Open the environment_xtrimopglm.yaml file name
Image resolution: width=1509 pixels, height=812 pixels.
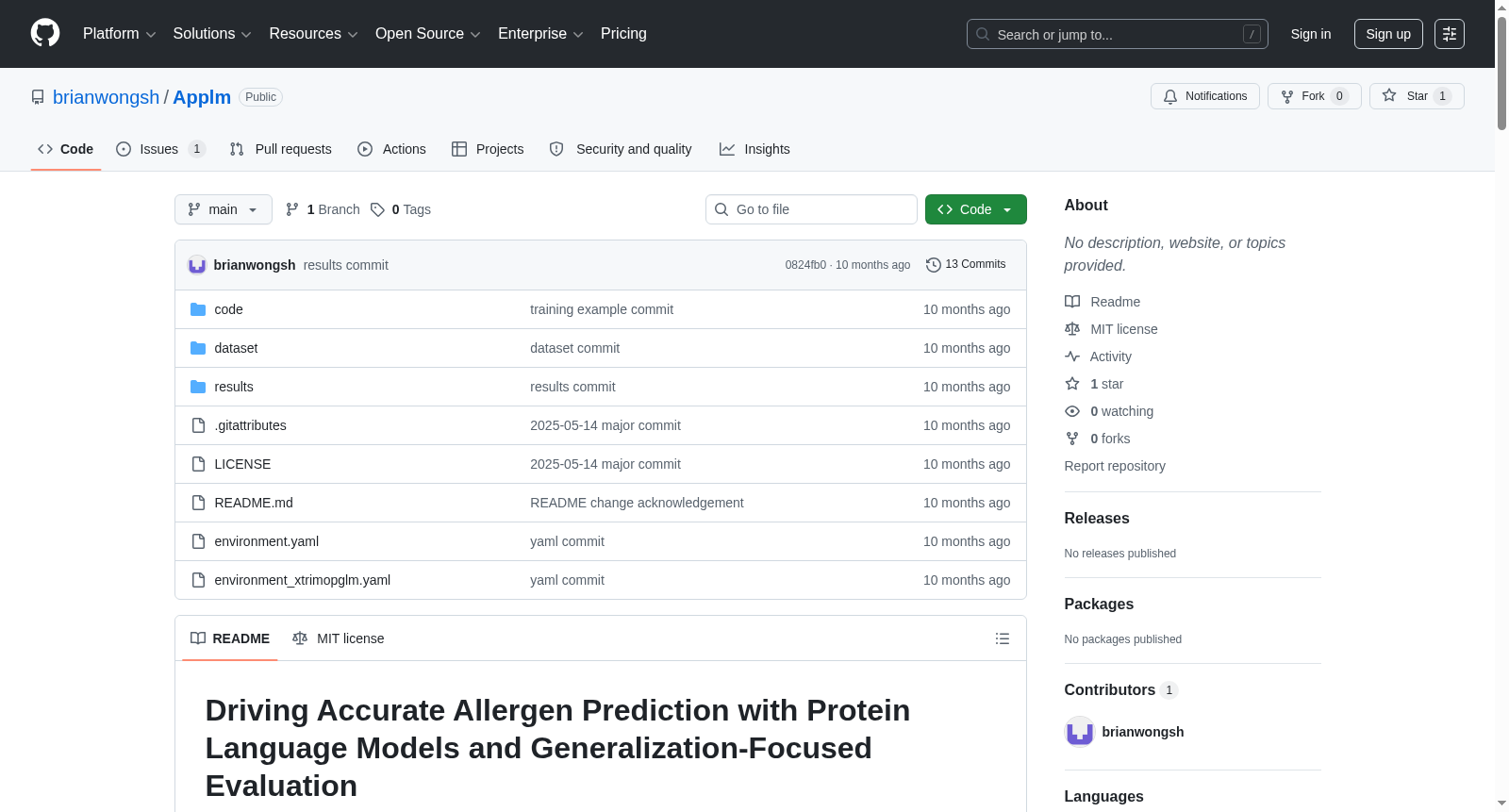(x=303, y=580)
